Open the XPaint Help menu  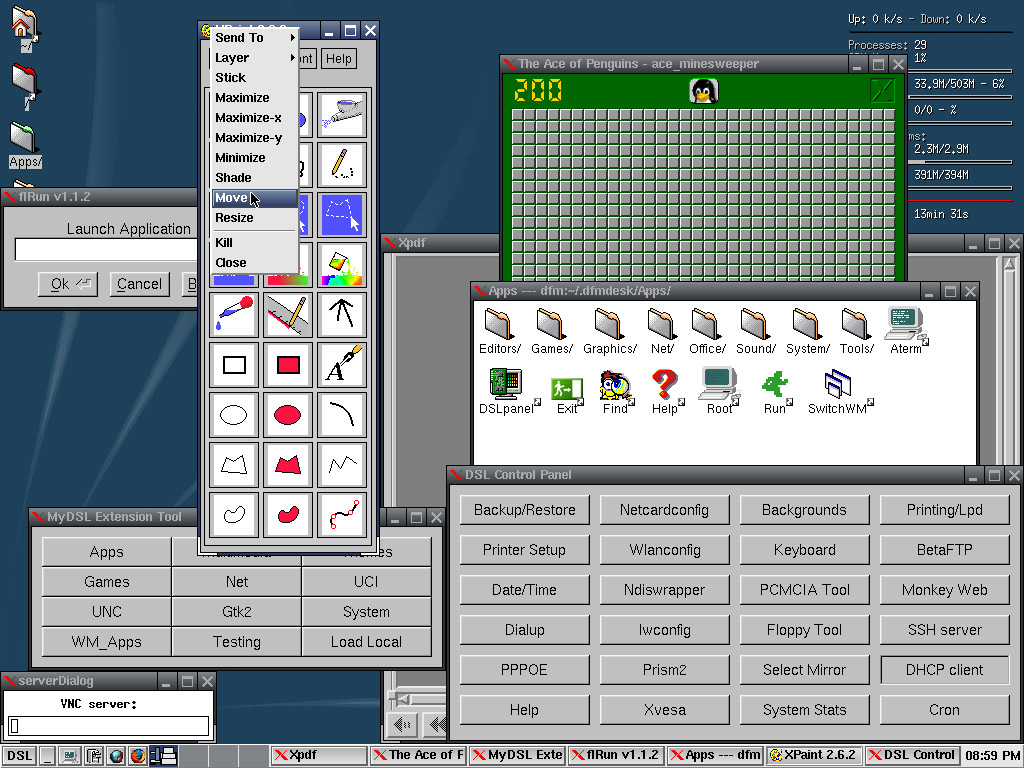[x=338, y=59]
